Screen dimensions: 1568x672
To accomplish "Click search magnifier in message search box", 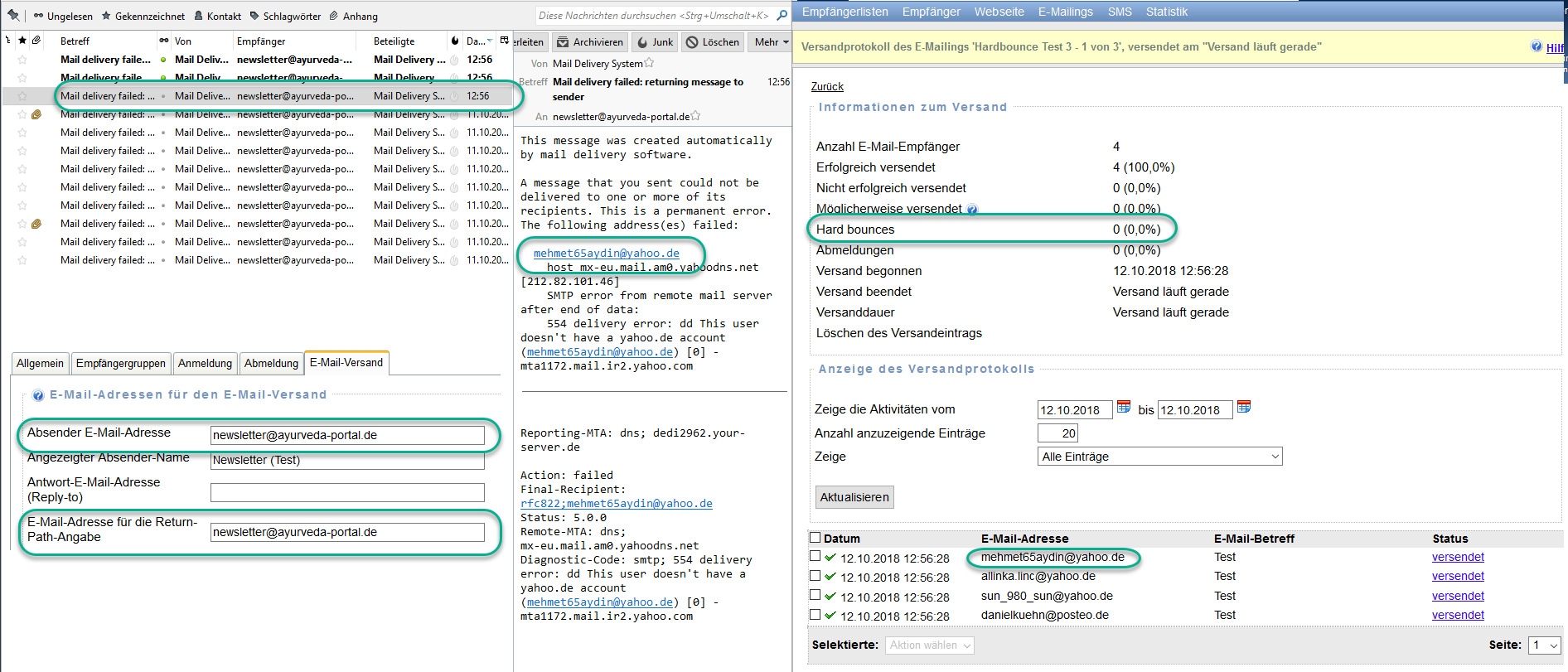I will click(x=782, y=15).
